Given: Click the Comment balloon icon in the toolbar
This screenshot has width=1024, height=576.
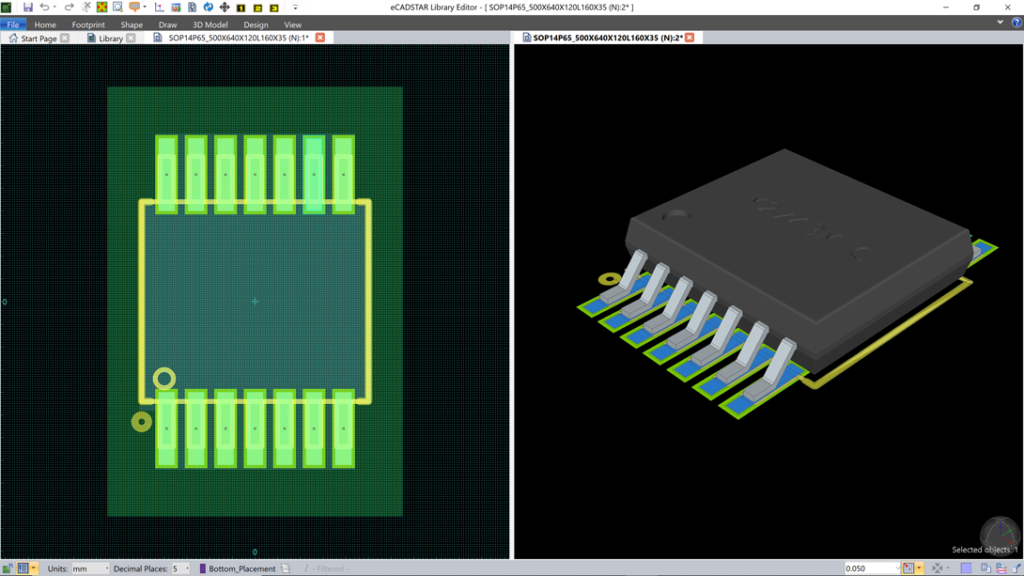Looking at the screenshot, I should click(x=135, y=8).
